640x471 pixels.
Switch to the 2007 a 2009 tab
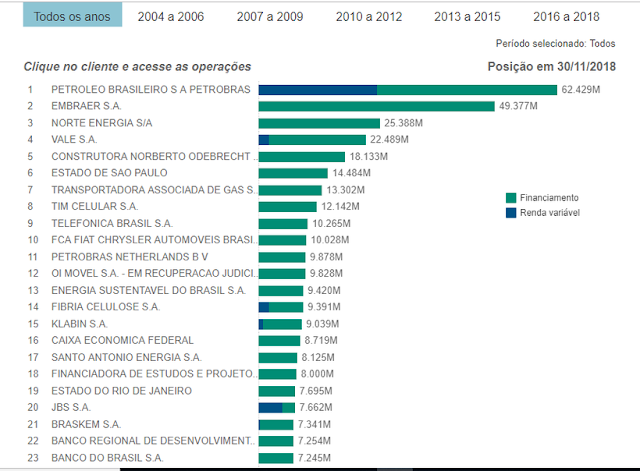tap(270, 17)
